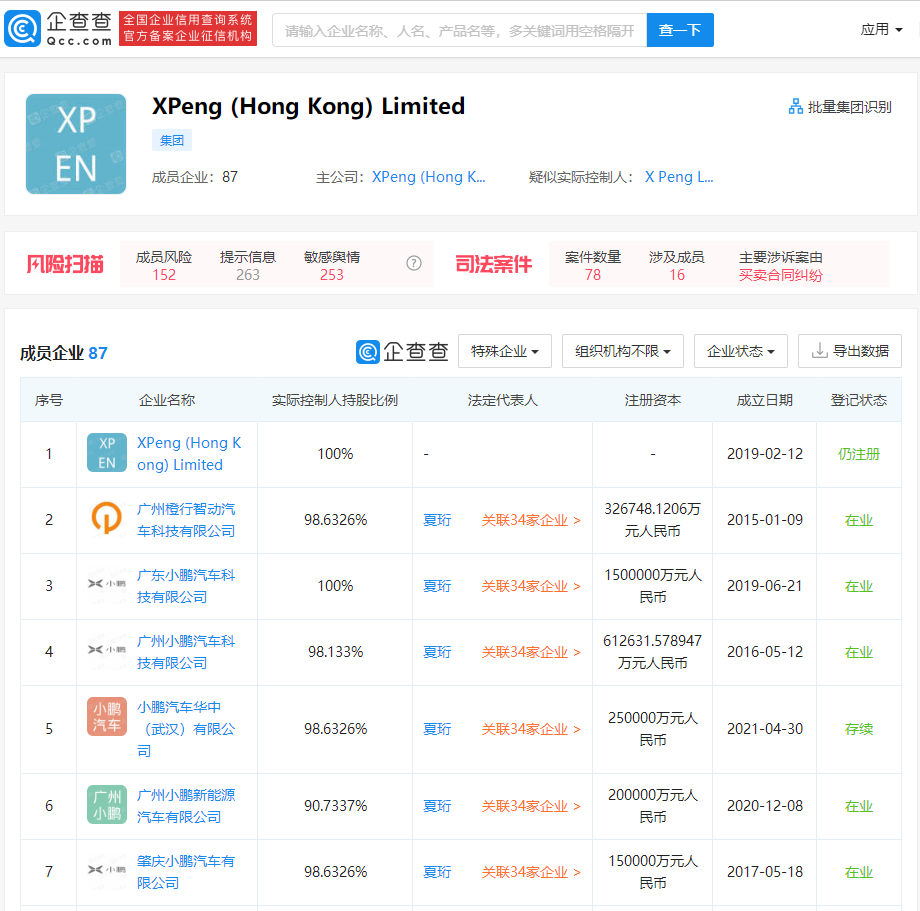The height and width of the screenshot is (911, 920).
Task: Click 成立日期 column header
Action: tap(765, 400)
